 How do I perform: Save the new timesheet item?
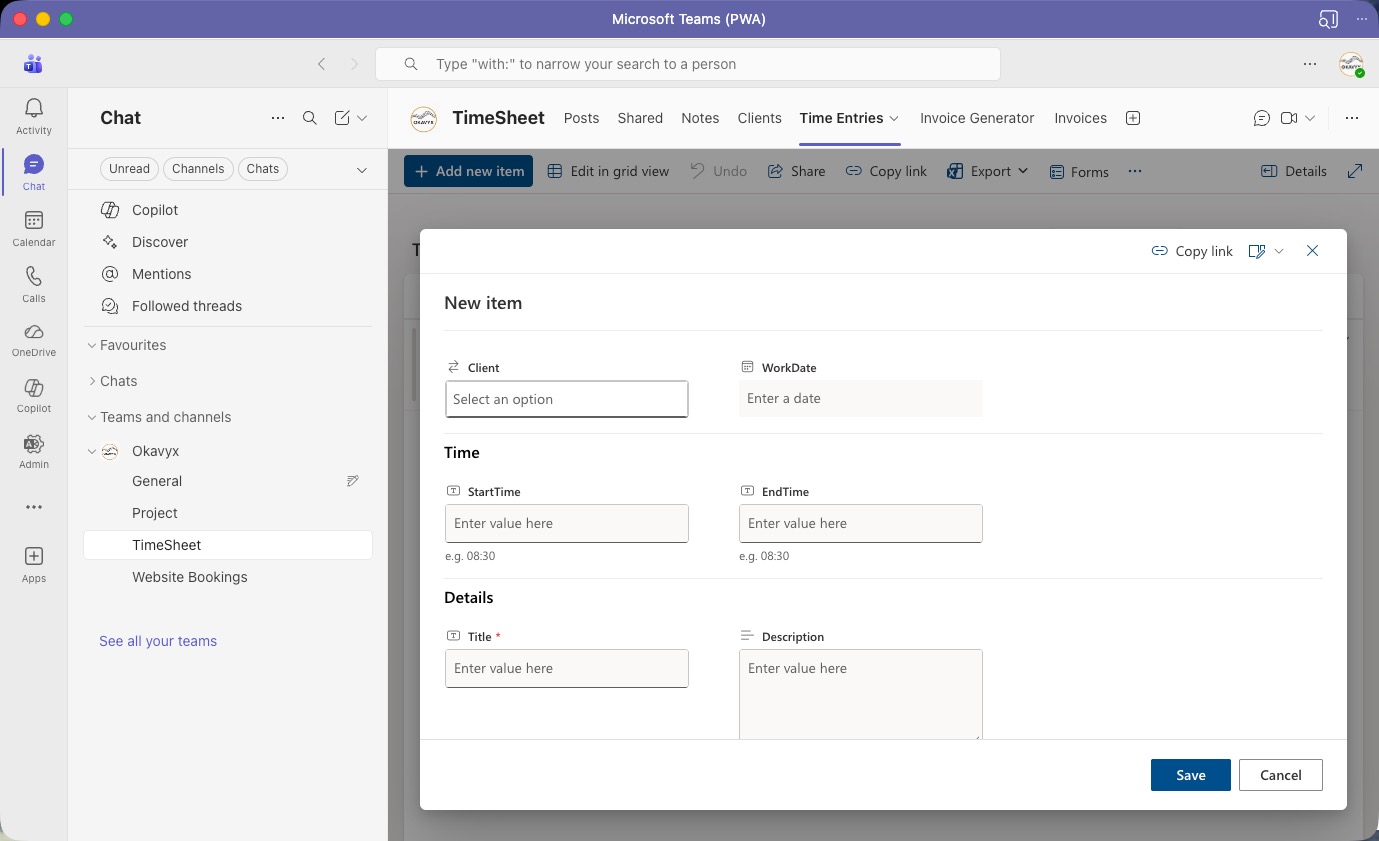click(1190, 775)
